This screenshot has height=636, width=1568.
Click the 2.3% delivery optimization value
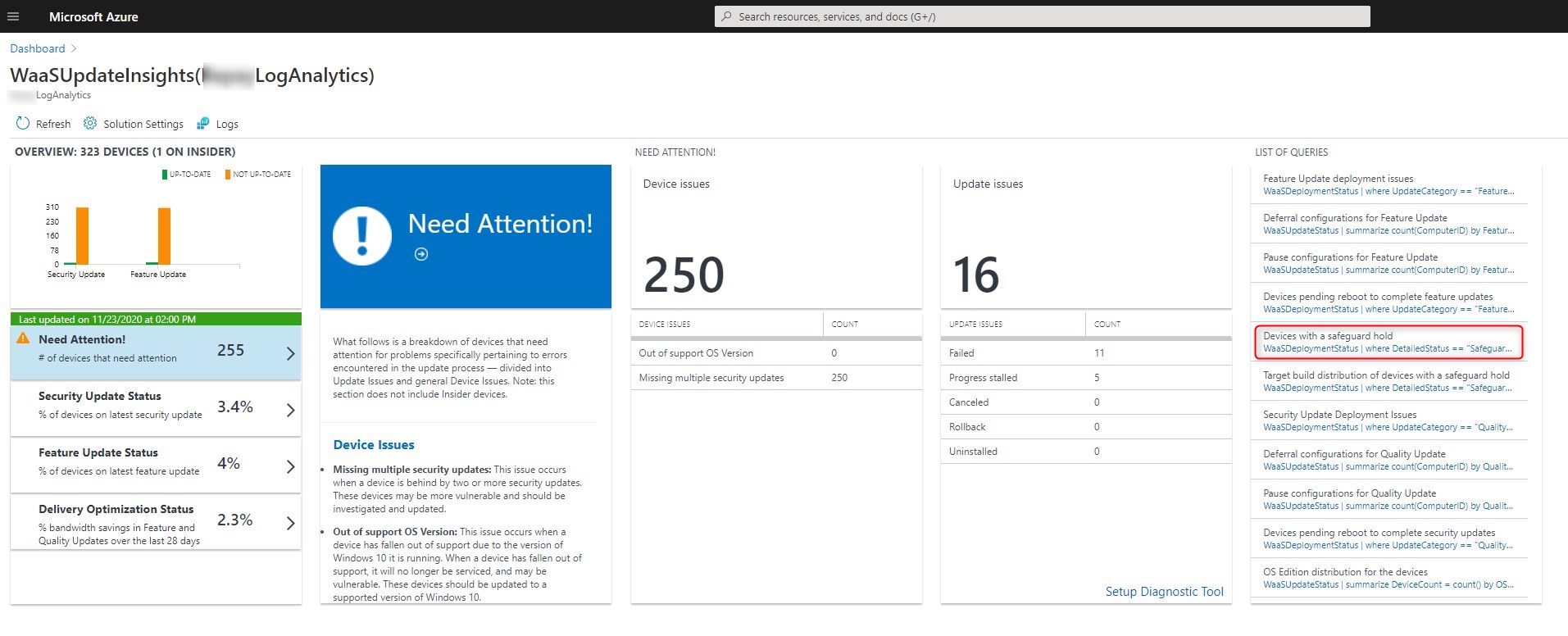(235, 520)
